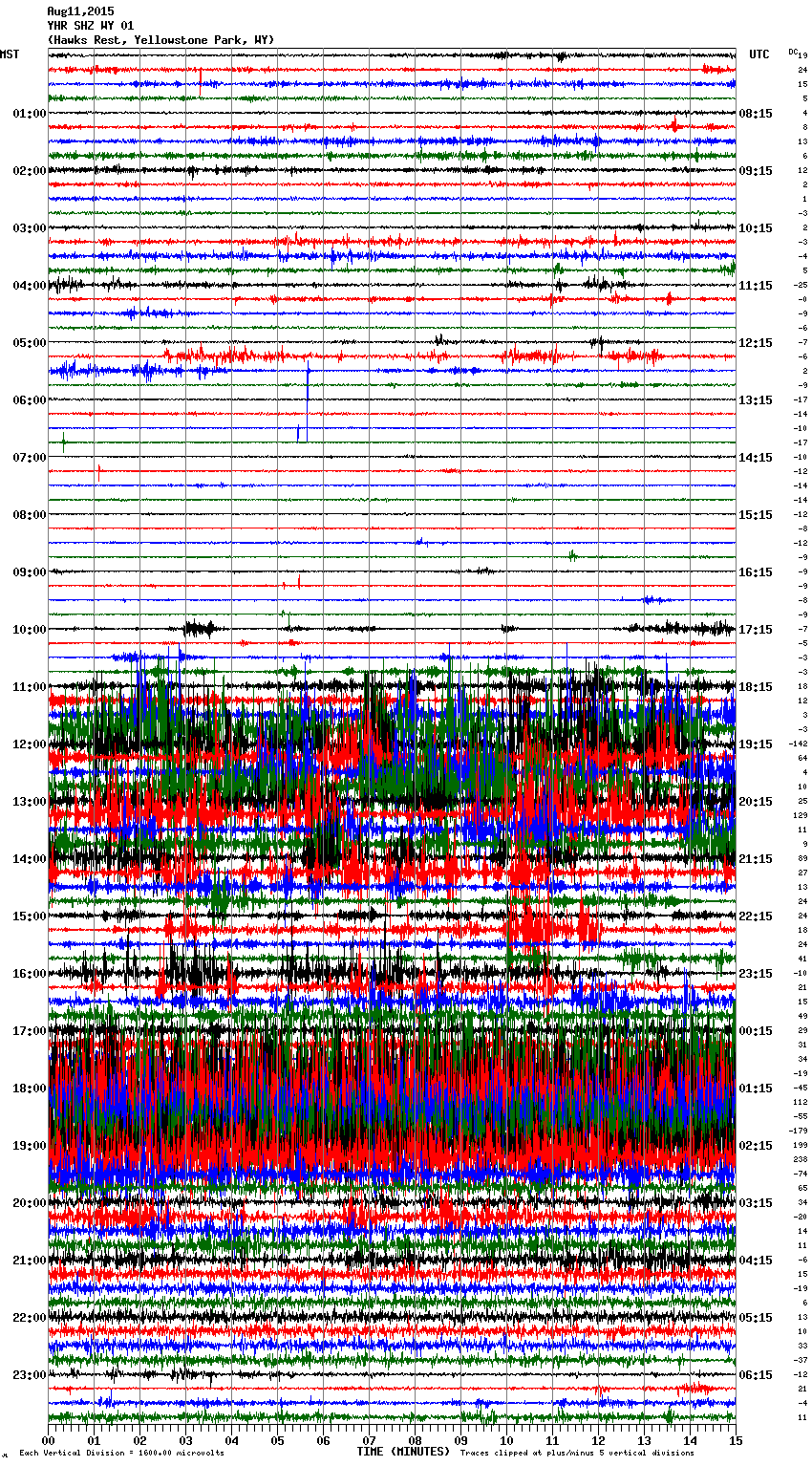
Task: Pick the MST time label '04:00'
Action: coord(30,286)
